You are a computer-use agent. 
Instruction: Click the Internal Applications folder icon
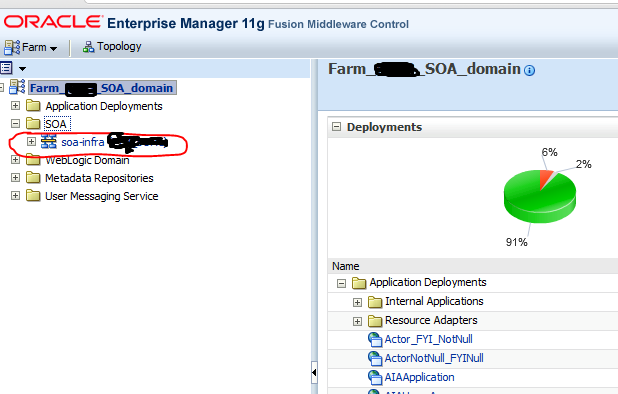click(375, 302)
